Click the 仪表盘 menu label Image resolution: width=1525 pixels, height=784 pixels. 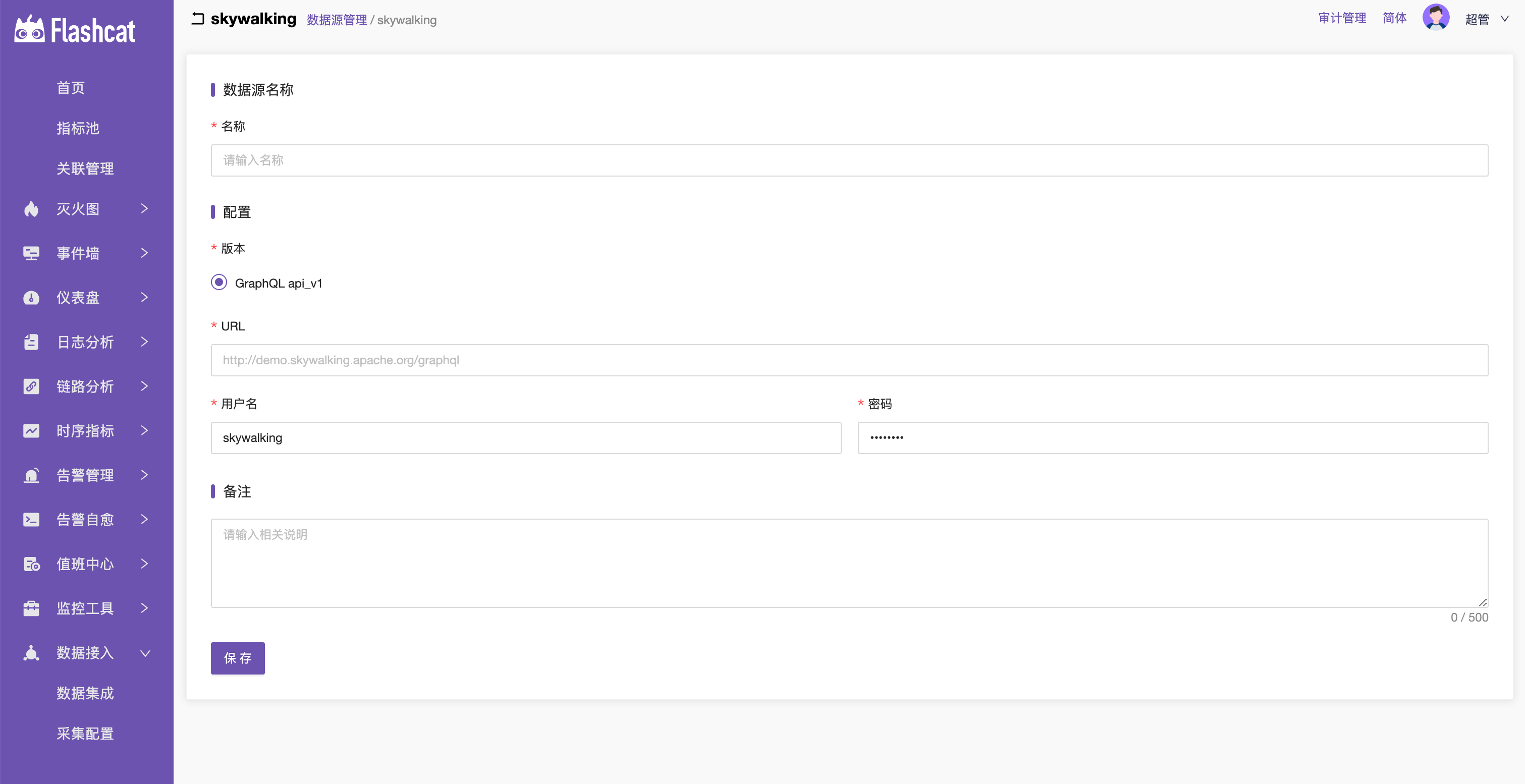[x=78, y=298]
